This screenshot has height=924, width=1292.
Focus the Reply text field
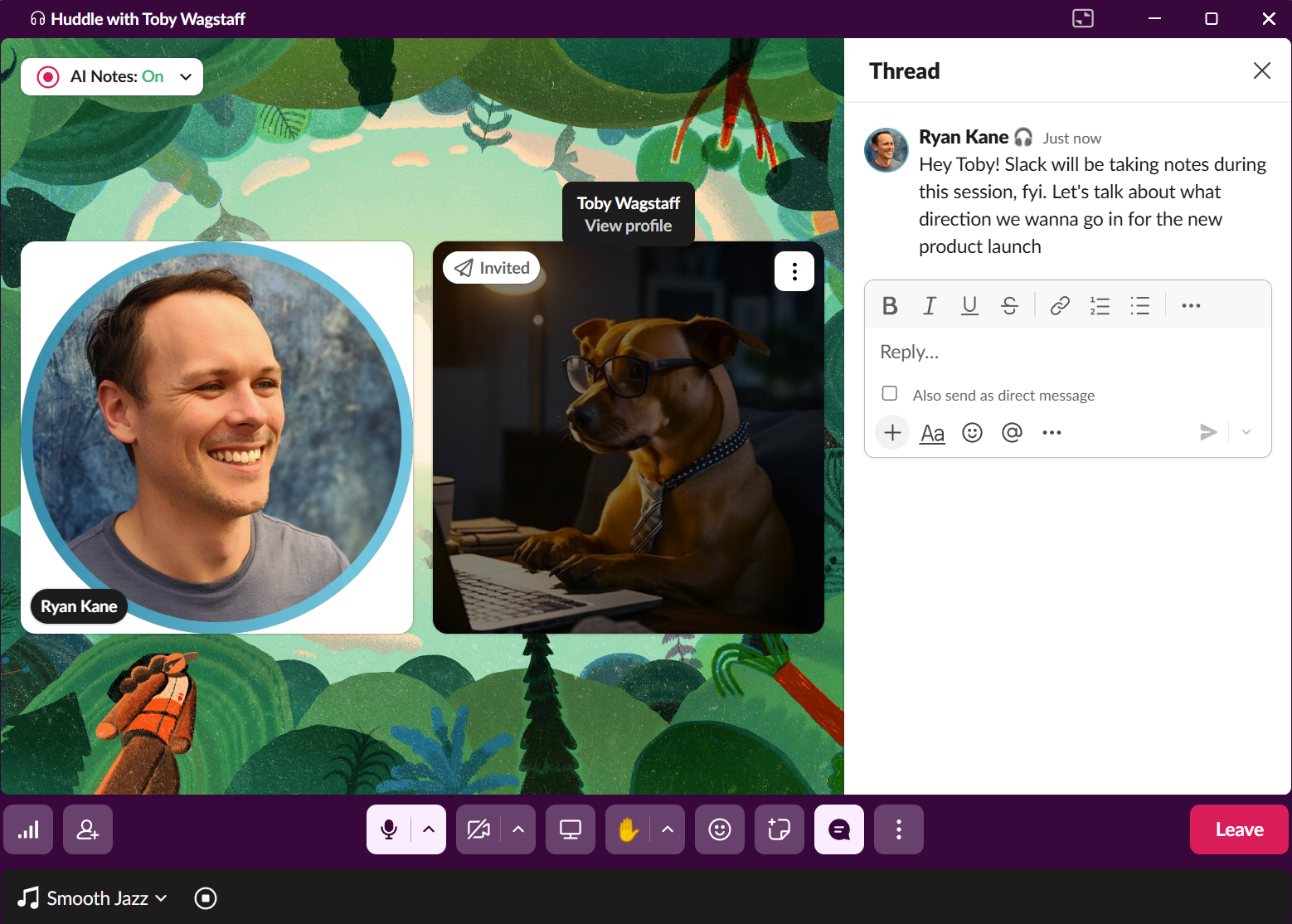pos(1068,352)
